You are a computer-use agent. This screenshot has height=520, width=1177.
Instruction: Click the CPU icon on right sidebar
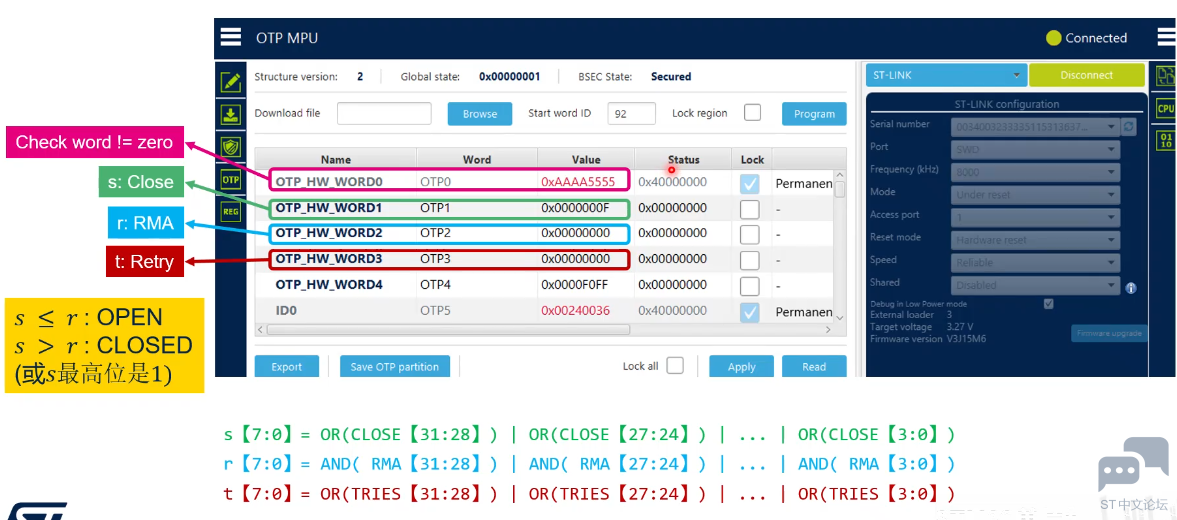click(1165, 108)
